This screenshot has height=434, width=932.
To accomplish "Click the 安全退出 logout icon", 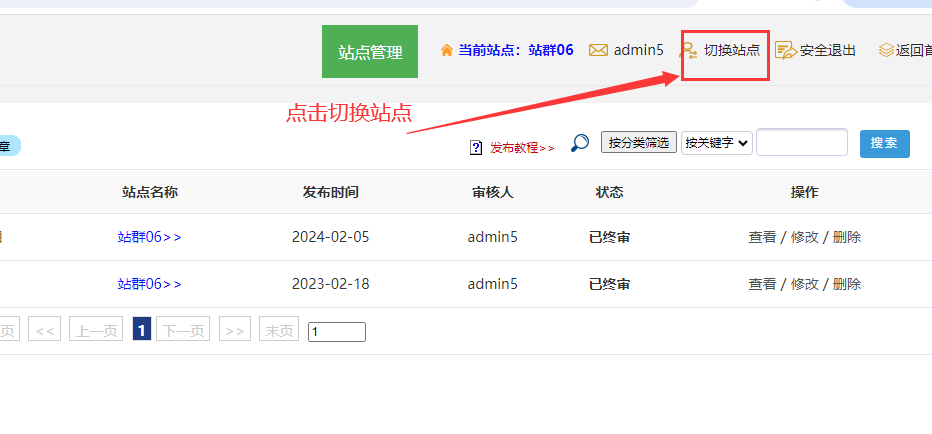I will tap(785, 50).
